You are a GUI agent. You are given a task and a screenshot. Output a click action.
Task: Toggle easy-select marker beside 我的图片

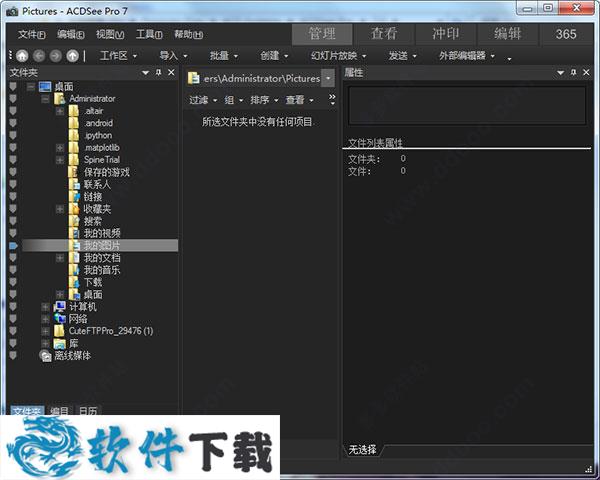[x=13, y=246]
